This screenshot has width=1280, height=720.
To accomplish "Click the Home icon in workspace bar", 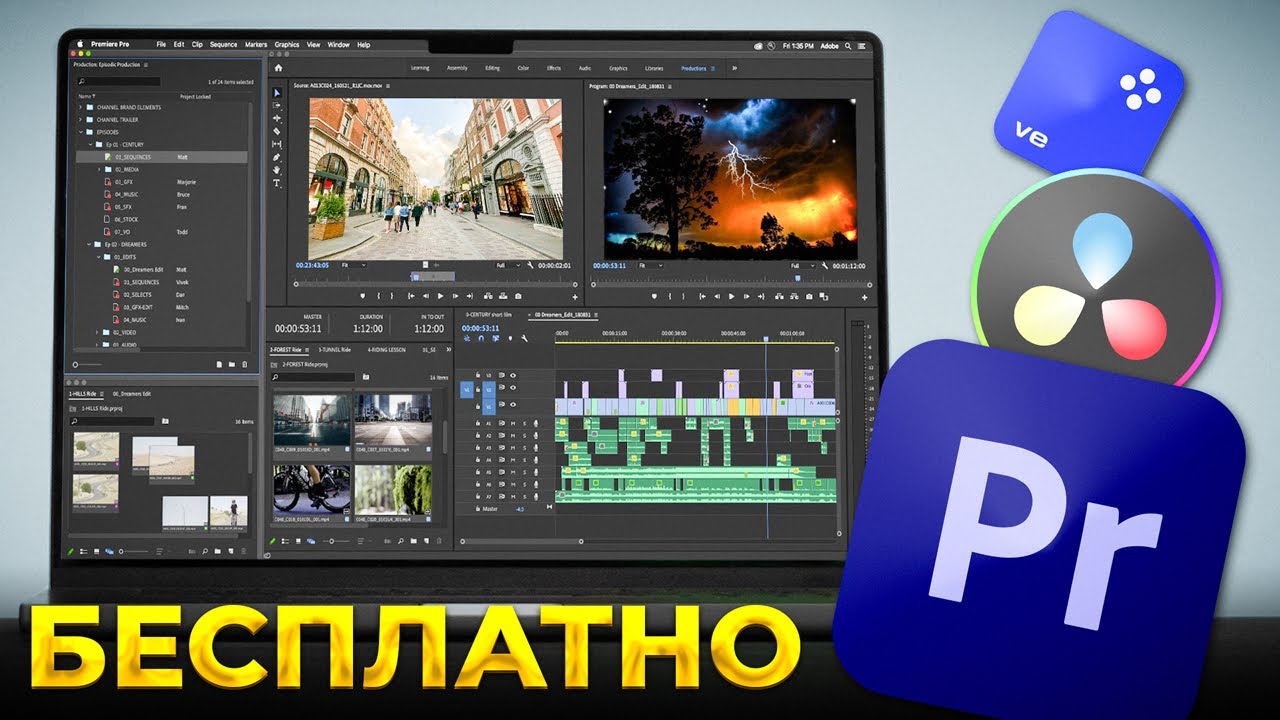I will click(x=279, y=68).
